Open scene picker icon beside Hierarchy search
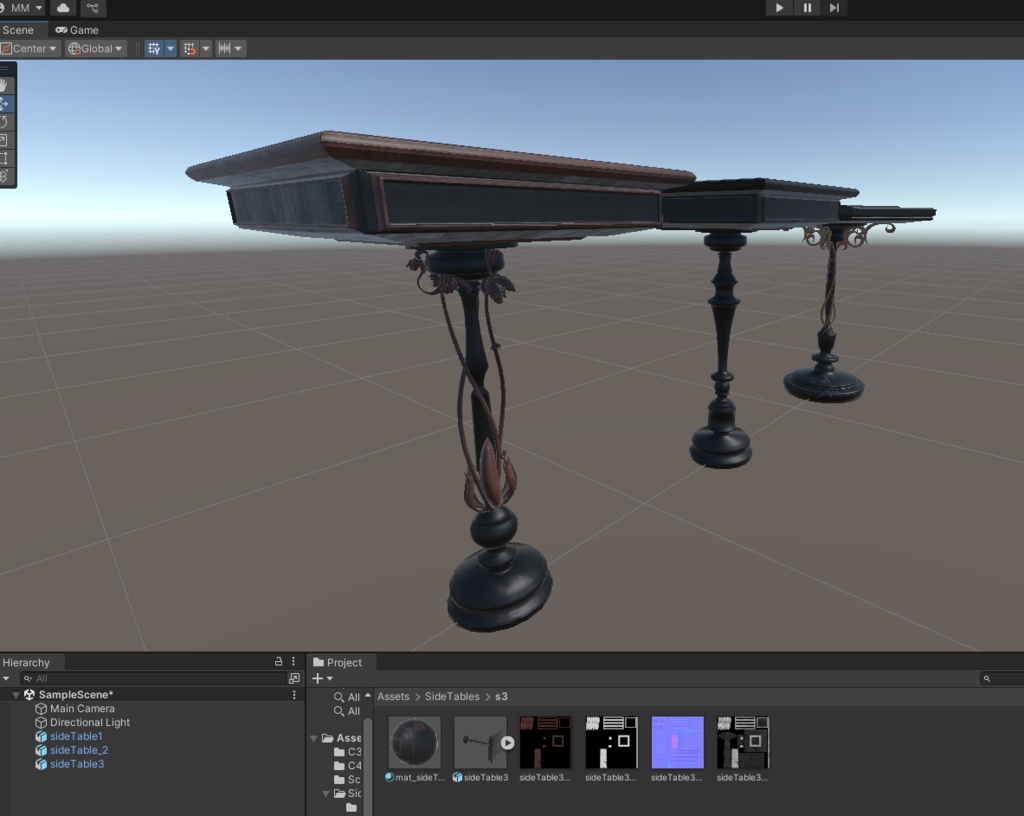Viewport: 1024px width, 816px height. click(294, 678)
